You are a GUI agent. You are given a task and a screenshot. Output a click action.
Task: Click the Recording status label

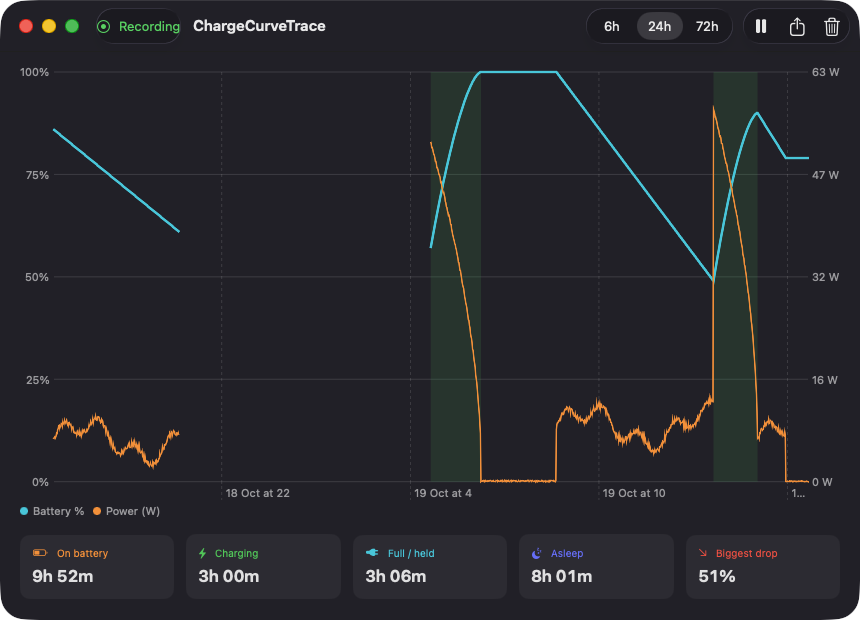[149, 26]
